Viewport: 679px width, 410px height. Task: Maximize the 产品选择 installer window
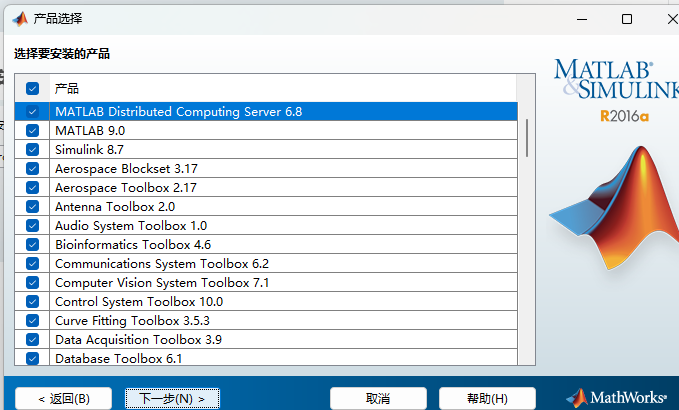pos(627,19)
